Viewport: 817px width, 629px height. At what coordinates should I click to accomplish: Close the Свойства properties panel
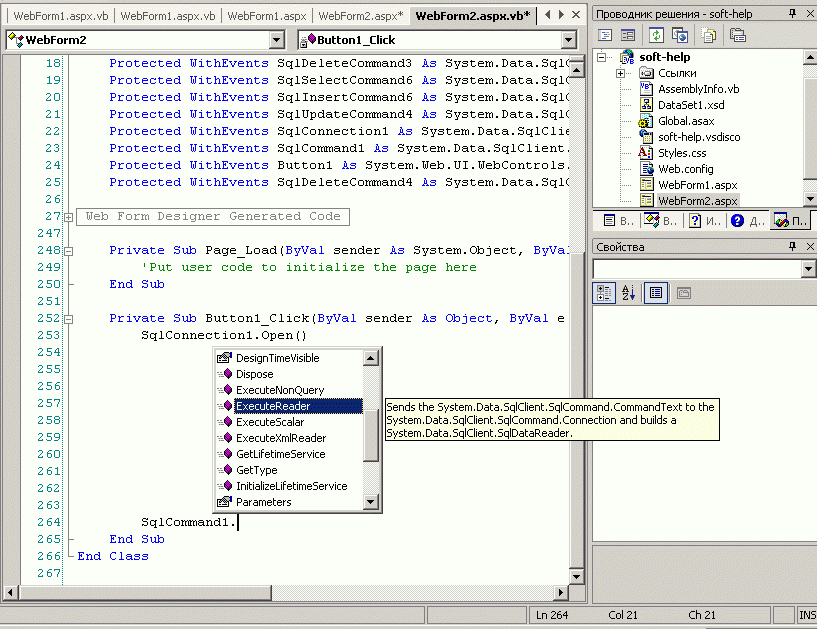point(810,246)
